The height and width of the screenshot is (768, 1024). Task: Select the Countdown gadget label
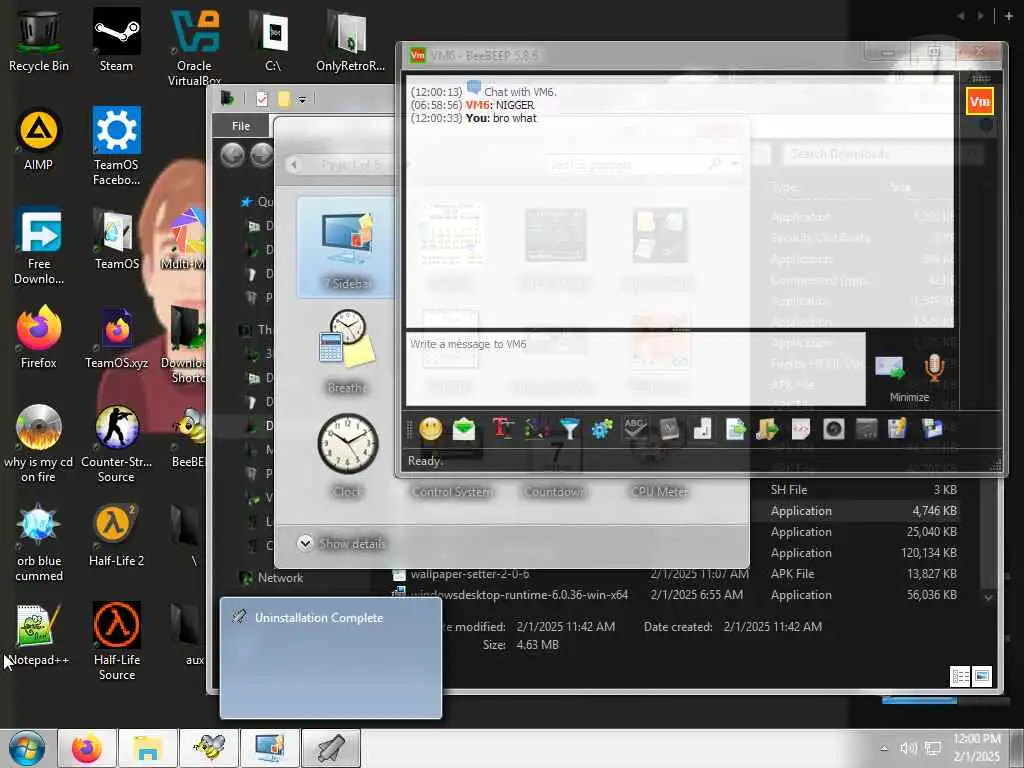pyautogui.click(x=554, y=492)
